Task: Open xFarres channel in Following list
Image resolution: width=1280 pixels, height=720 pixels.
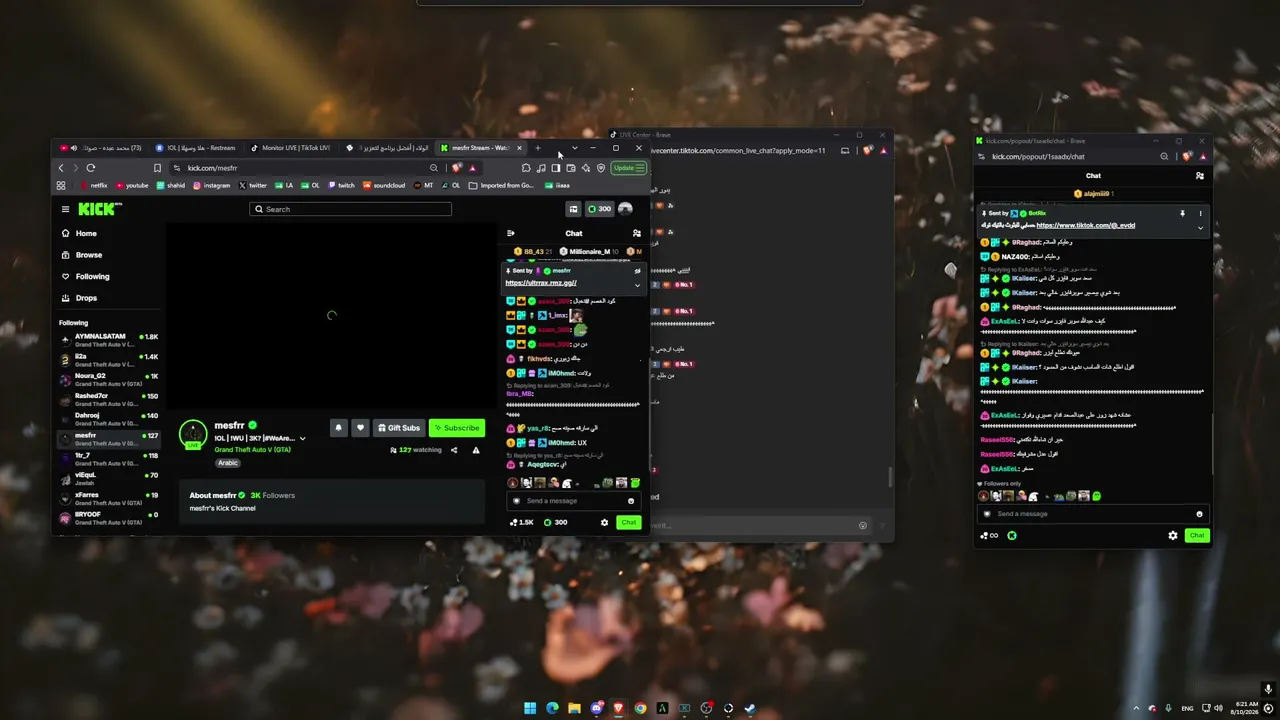Action: click(x=108, y=498)
